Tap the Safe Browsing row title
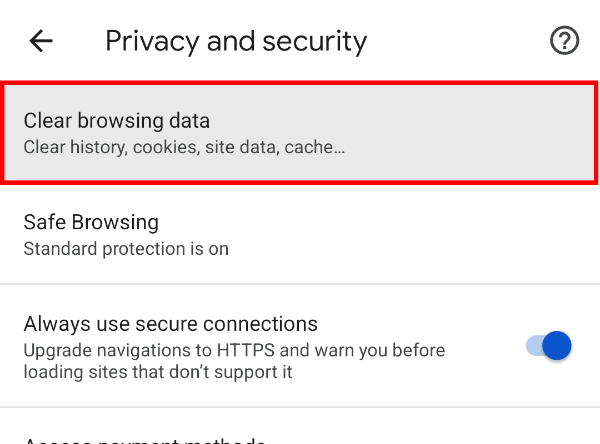 click(91, 221)
